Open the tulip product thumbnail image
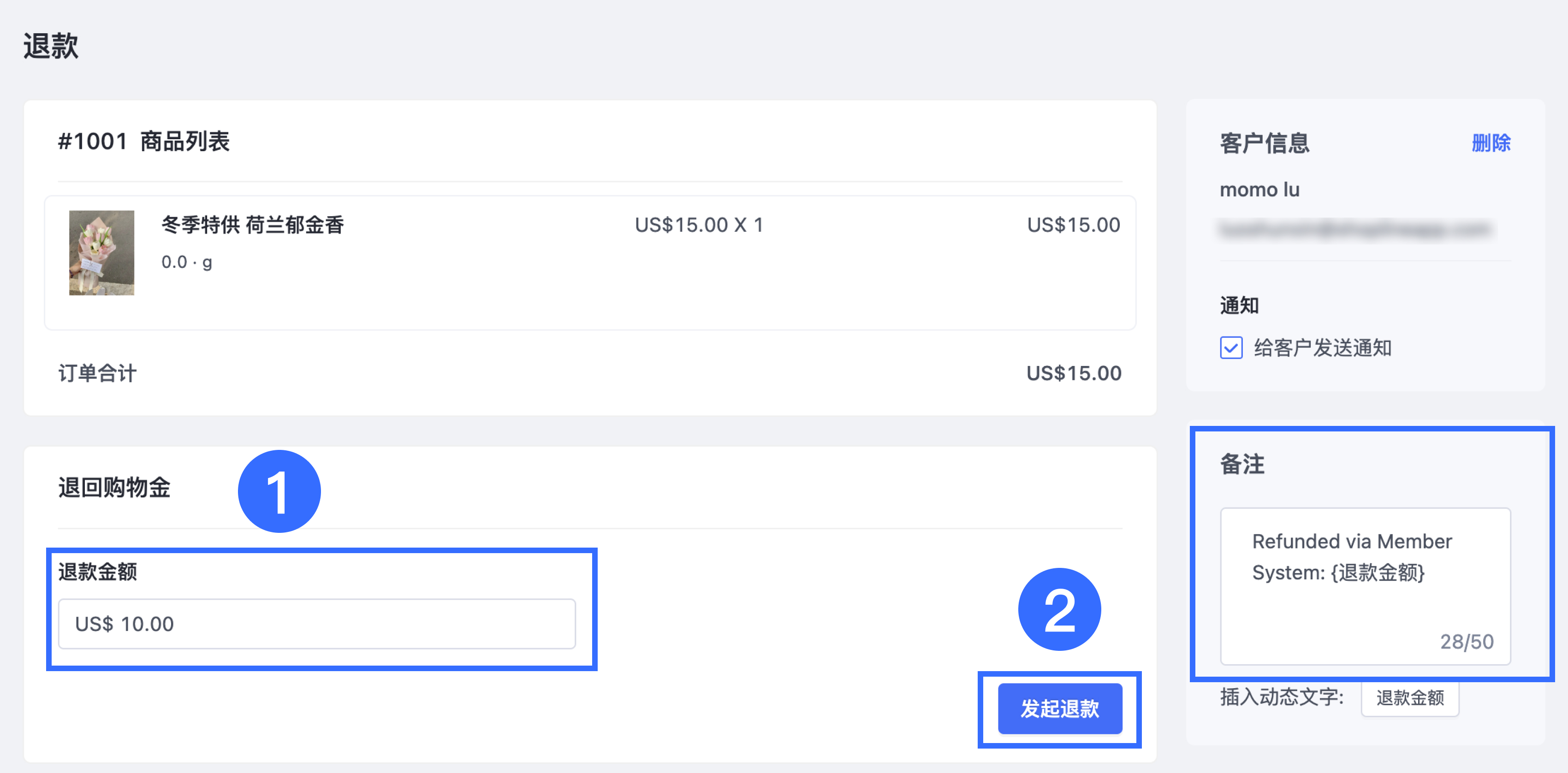Screen dimensions: 1568x773 [x=101, y=253]
